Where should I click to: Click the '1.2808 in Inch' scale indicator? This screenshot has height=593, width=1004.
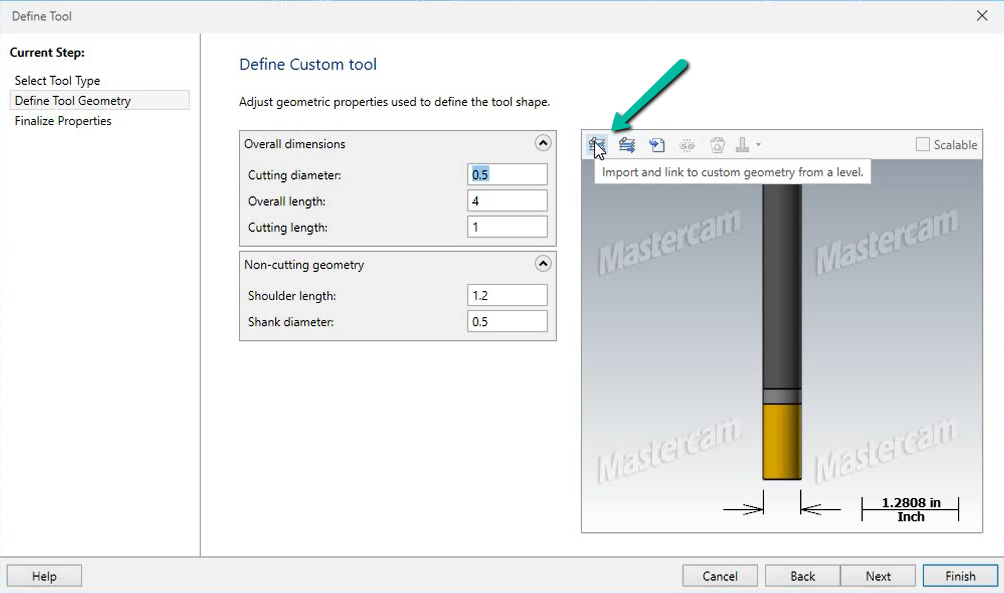(x=911, y=510)
